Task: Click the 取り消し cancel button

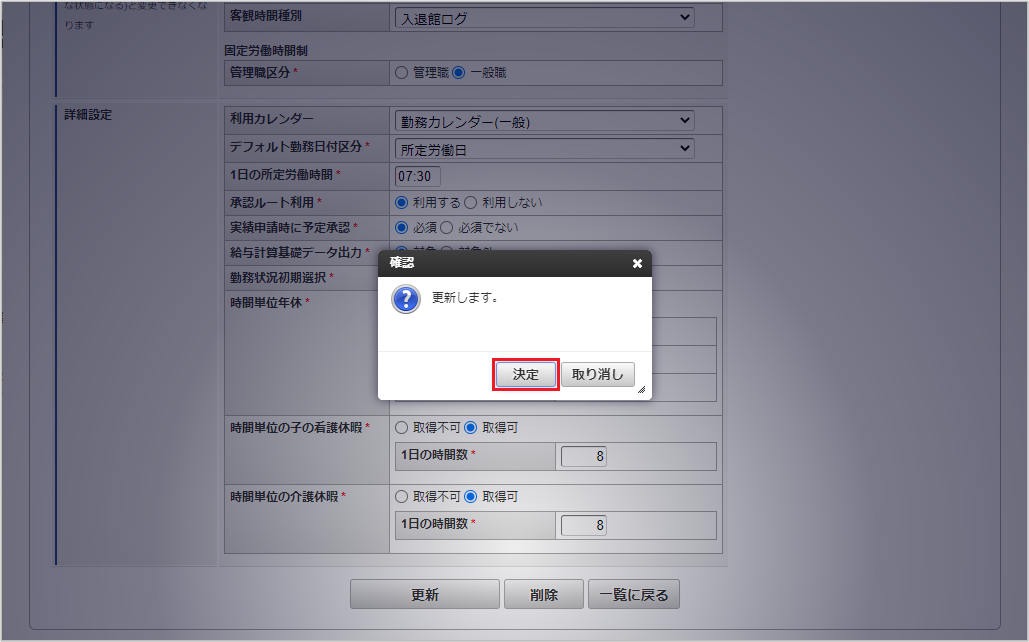Action: coord(597,374)
